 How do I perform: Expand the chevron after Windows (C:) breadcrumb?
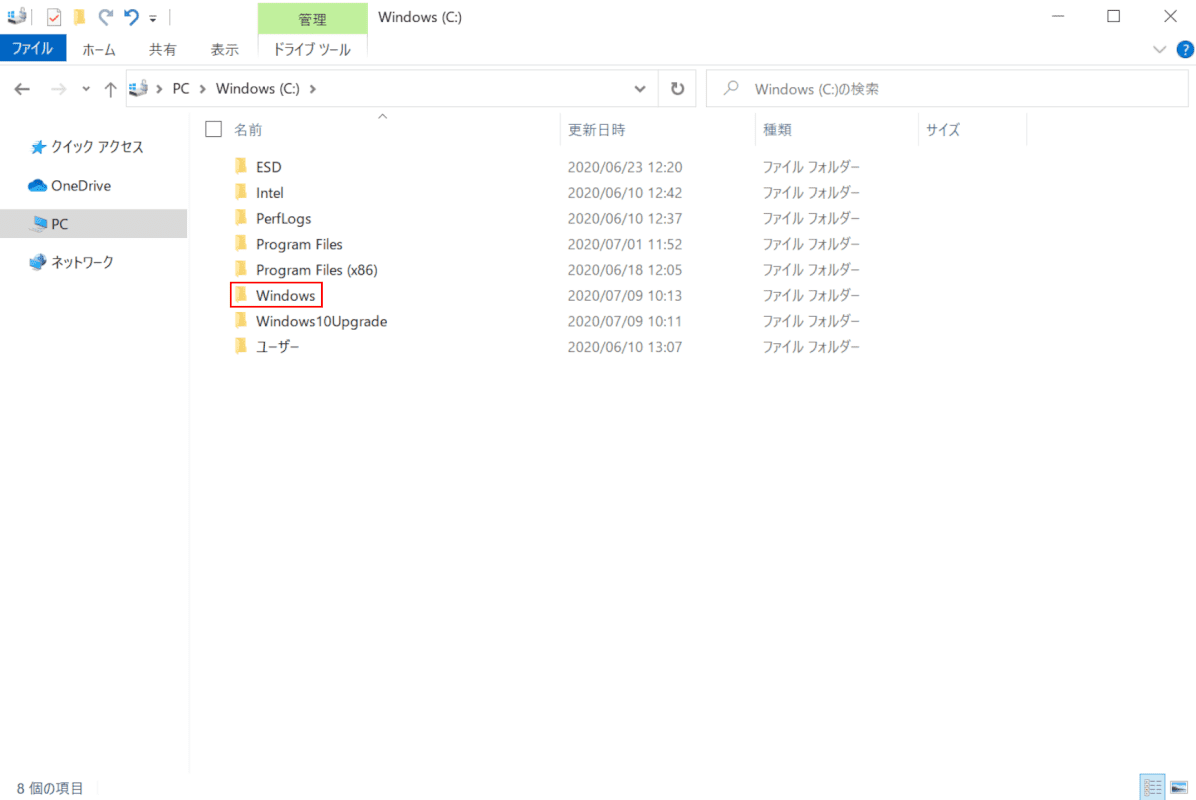(313, 88)
